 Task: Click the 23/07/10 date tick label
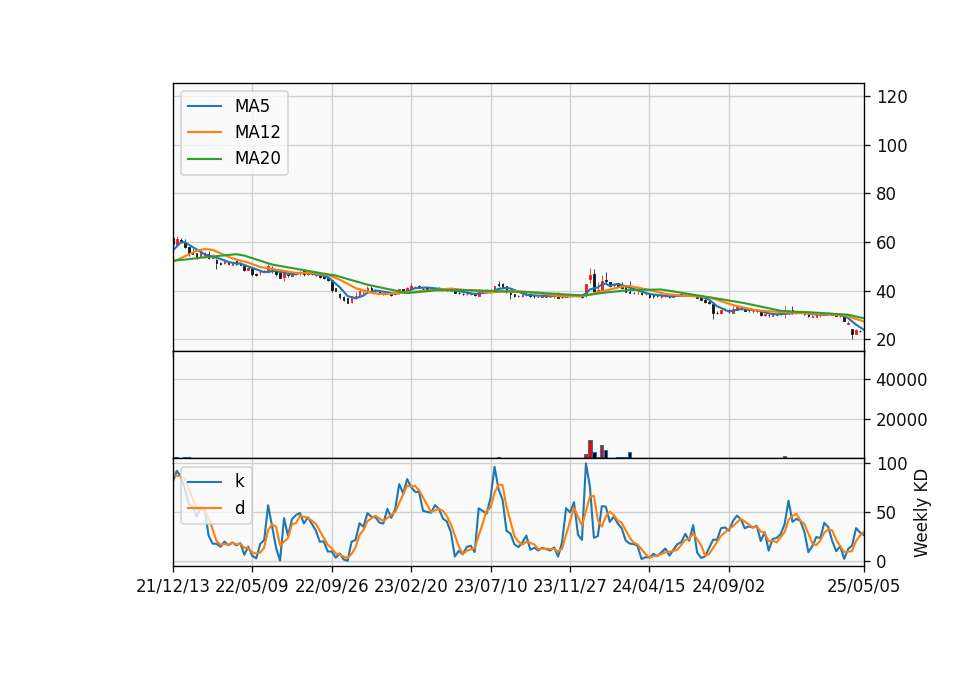490,586
